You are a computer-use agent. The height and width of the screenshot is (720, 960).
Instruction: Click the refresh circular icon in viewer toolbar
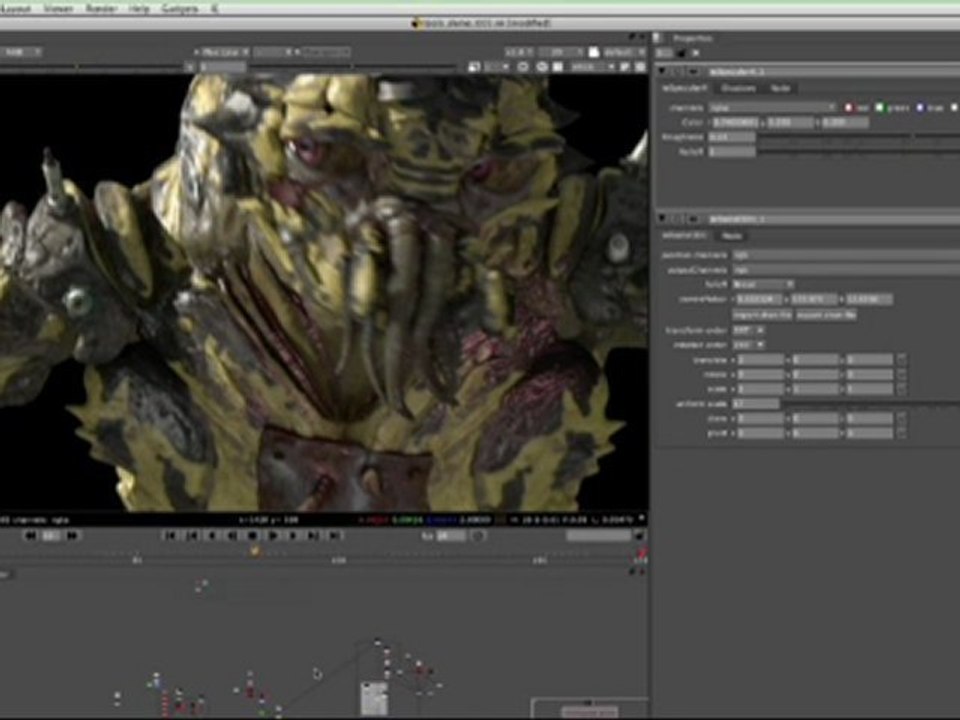click(523, 67)
